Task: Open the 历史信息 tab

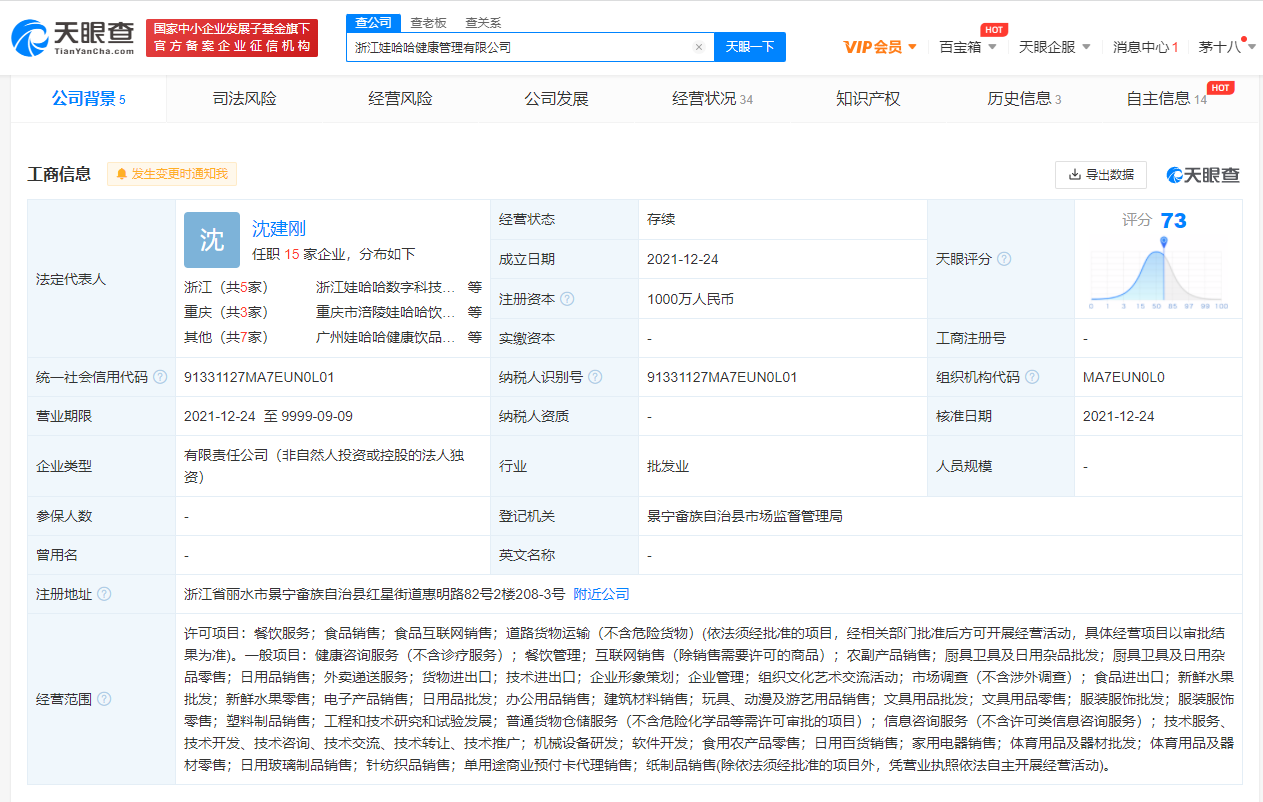Action: click(x=1024, y=99)
